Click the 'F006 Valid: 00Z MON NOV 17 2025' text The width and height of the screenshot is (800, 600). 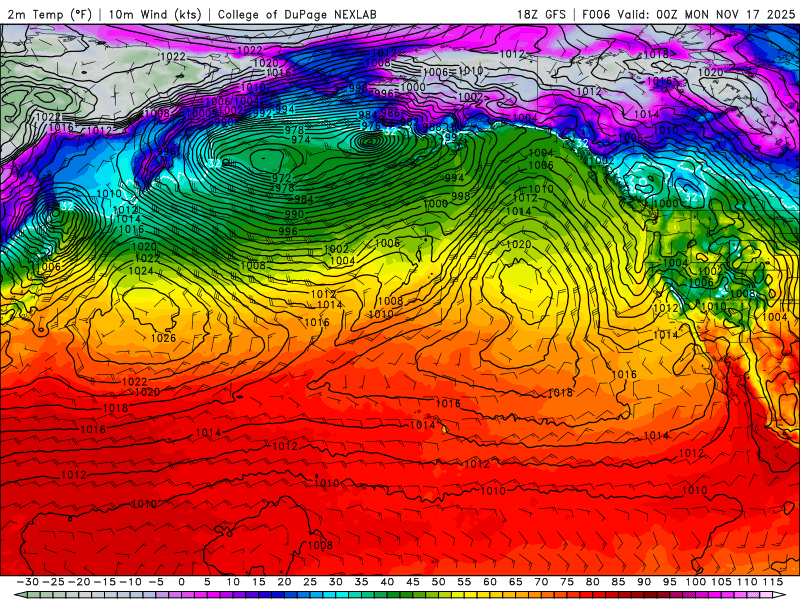[688, 14]
